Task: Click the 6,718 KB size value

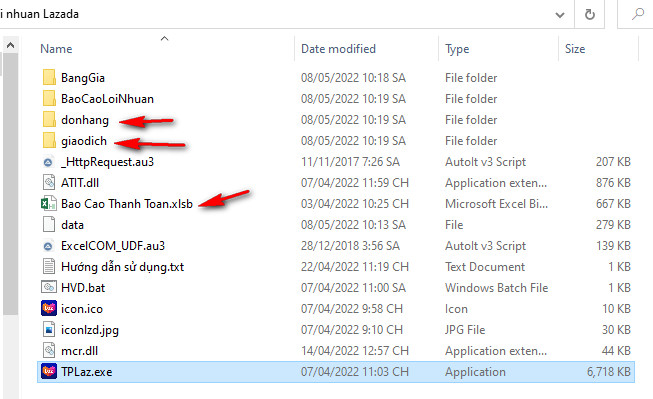Action: pos(608,372)
